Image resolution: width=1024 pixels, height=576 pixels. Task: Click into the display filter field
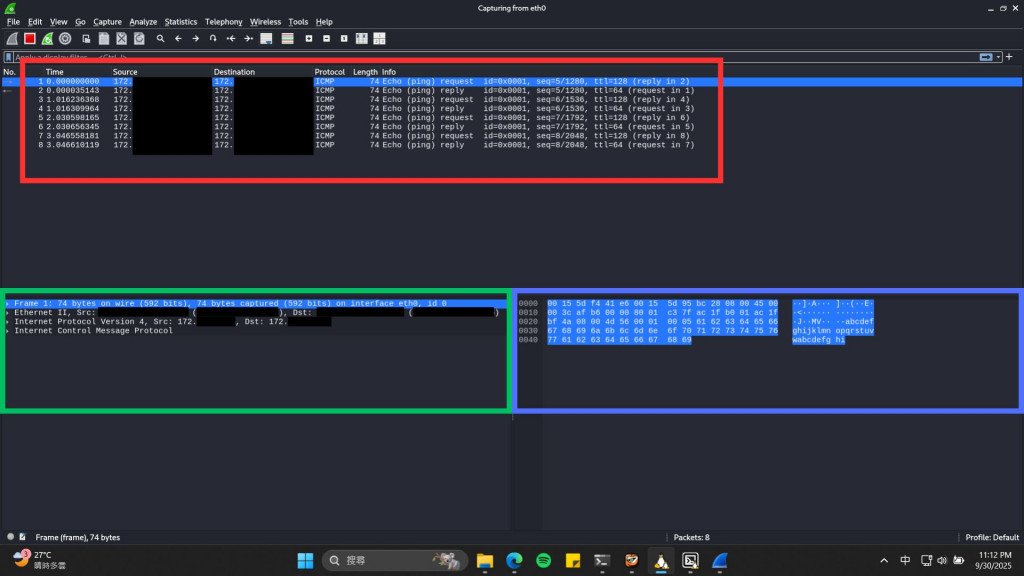coord(493,57)
